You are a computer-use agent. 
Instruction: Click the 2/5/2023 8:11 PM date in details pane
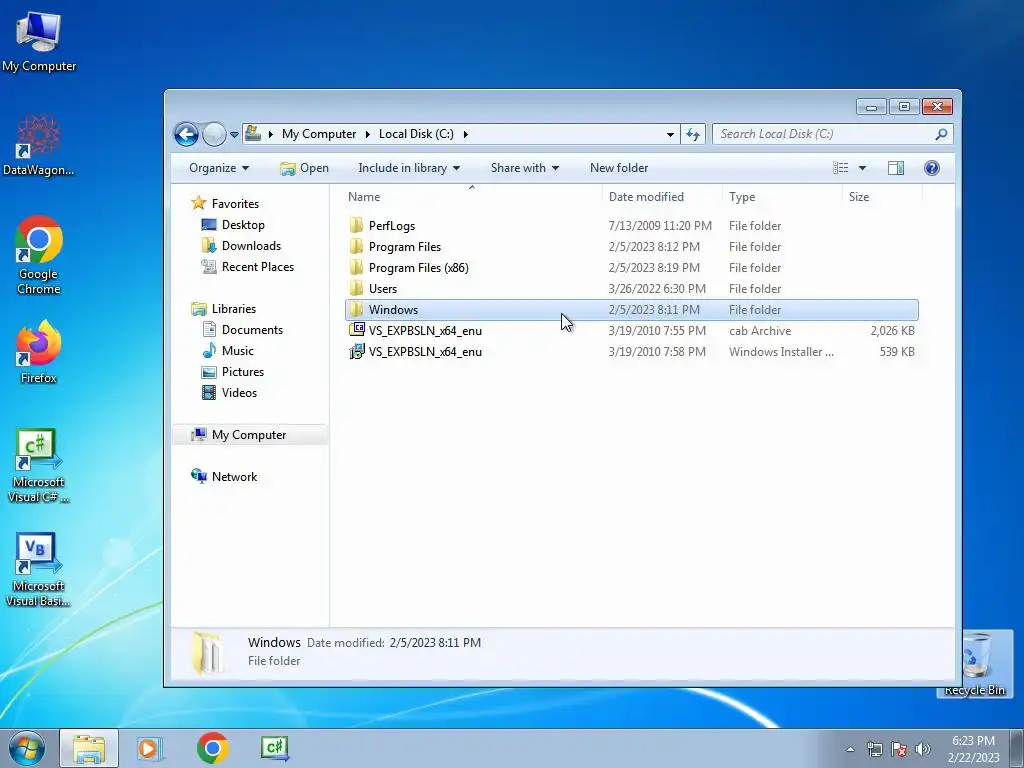click(435, 643)
